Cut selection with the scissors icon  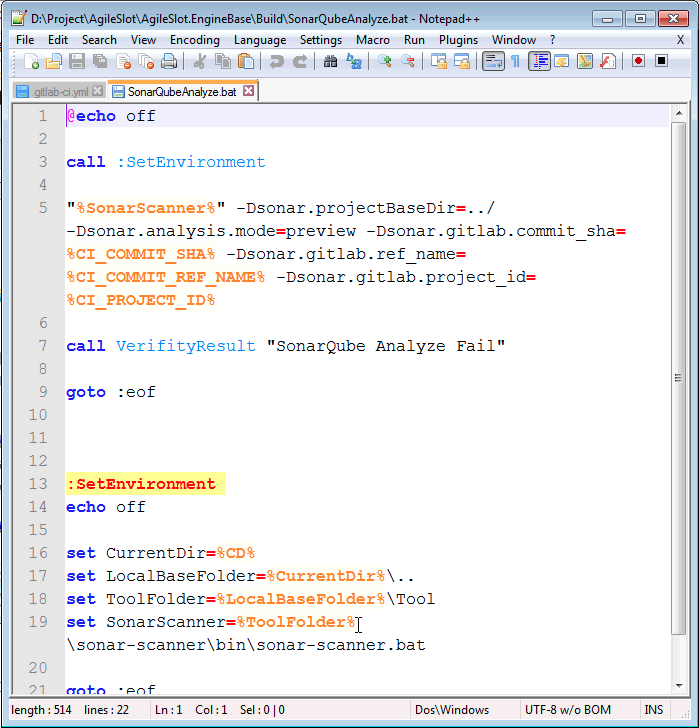click(200, 61)
